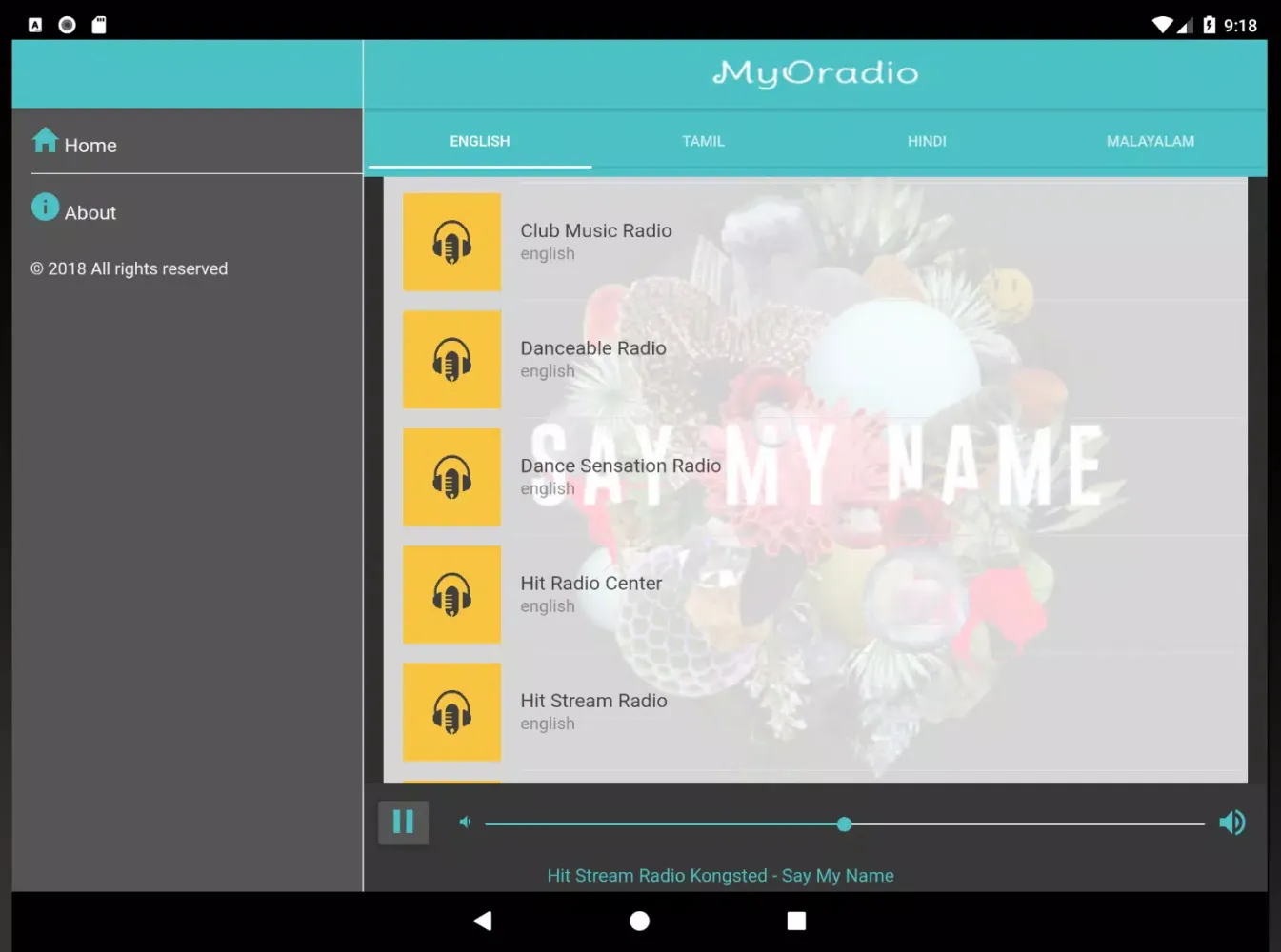
Task: Tap the low volume speaker icon
Action: tap(465, 822)
